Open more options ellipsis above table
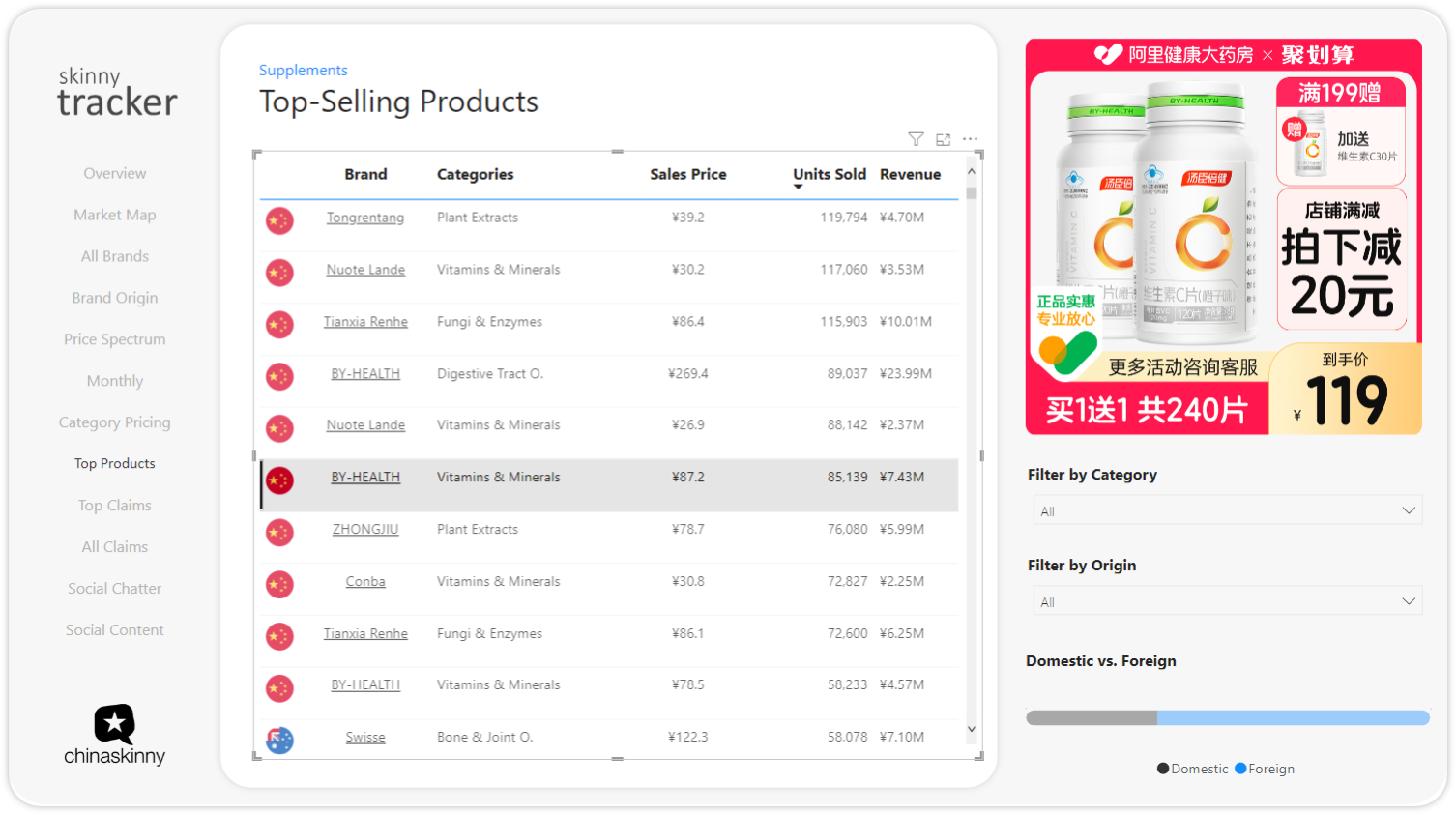Image resolution: width=1456 pixels, height=815 pixels. [970, 139]
